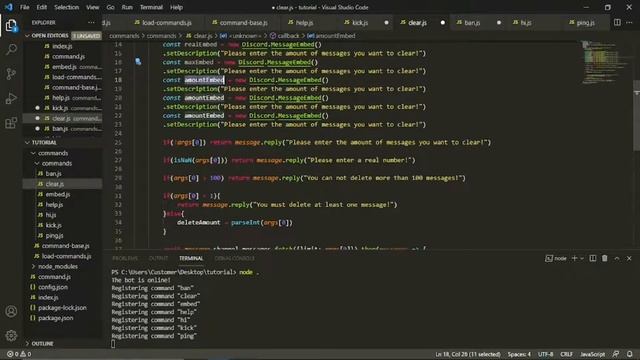Change indentation via Spaces: 4
This screenshot has width=640, height=360.
tap(519, 354)
